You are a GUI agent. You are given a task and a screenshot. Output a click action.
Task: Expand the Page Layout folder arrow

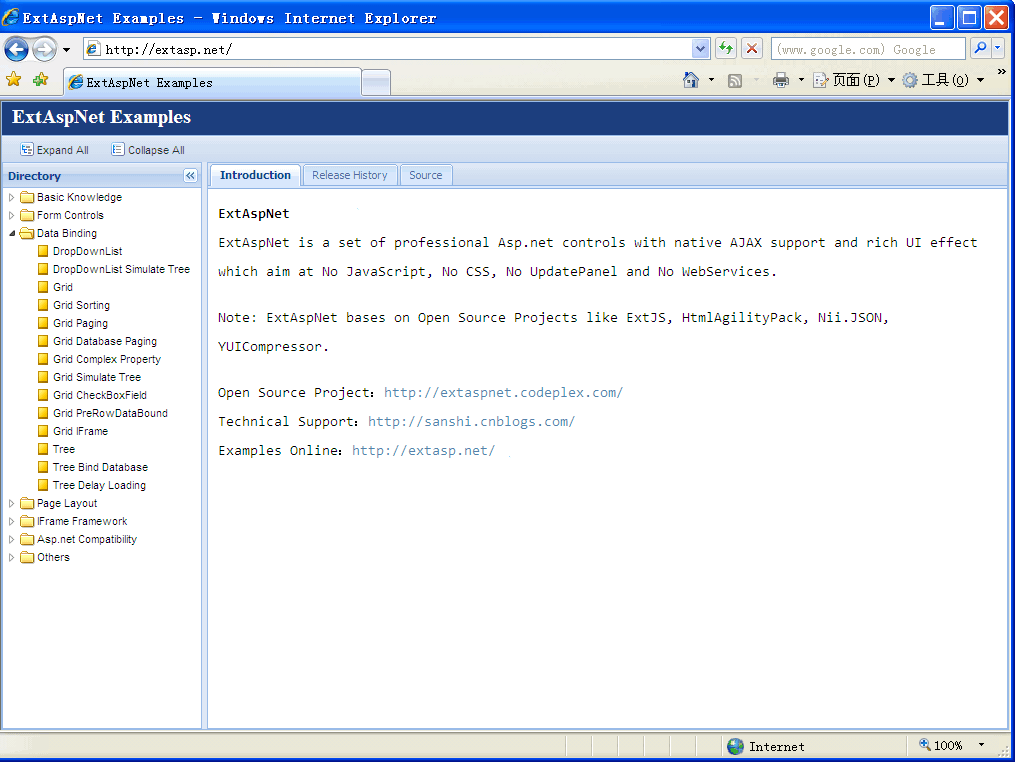[12, 503]
